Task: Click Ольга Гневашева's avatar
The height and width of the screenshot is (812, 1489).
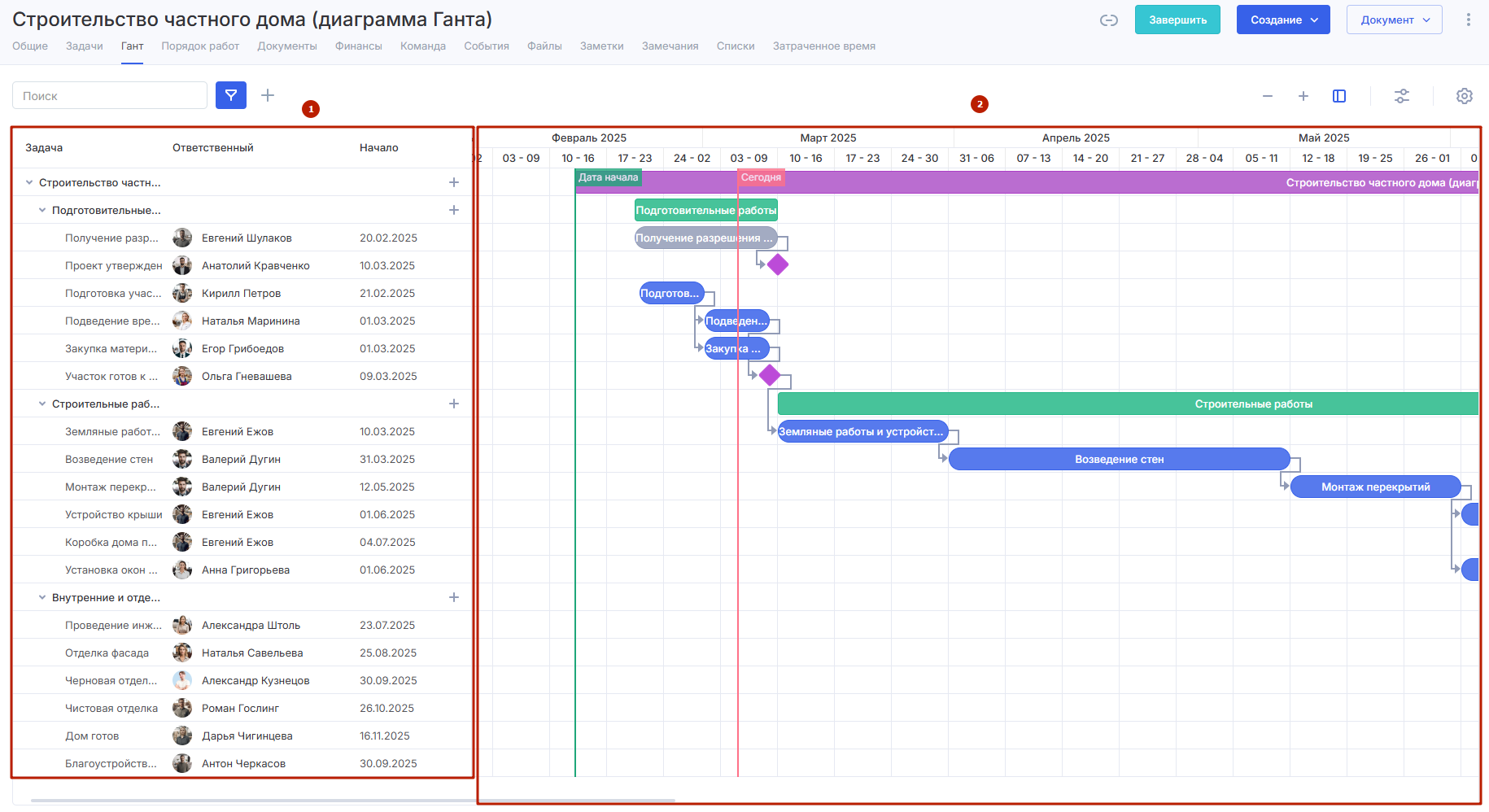Action: coord(182,376)
